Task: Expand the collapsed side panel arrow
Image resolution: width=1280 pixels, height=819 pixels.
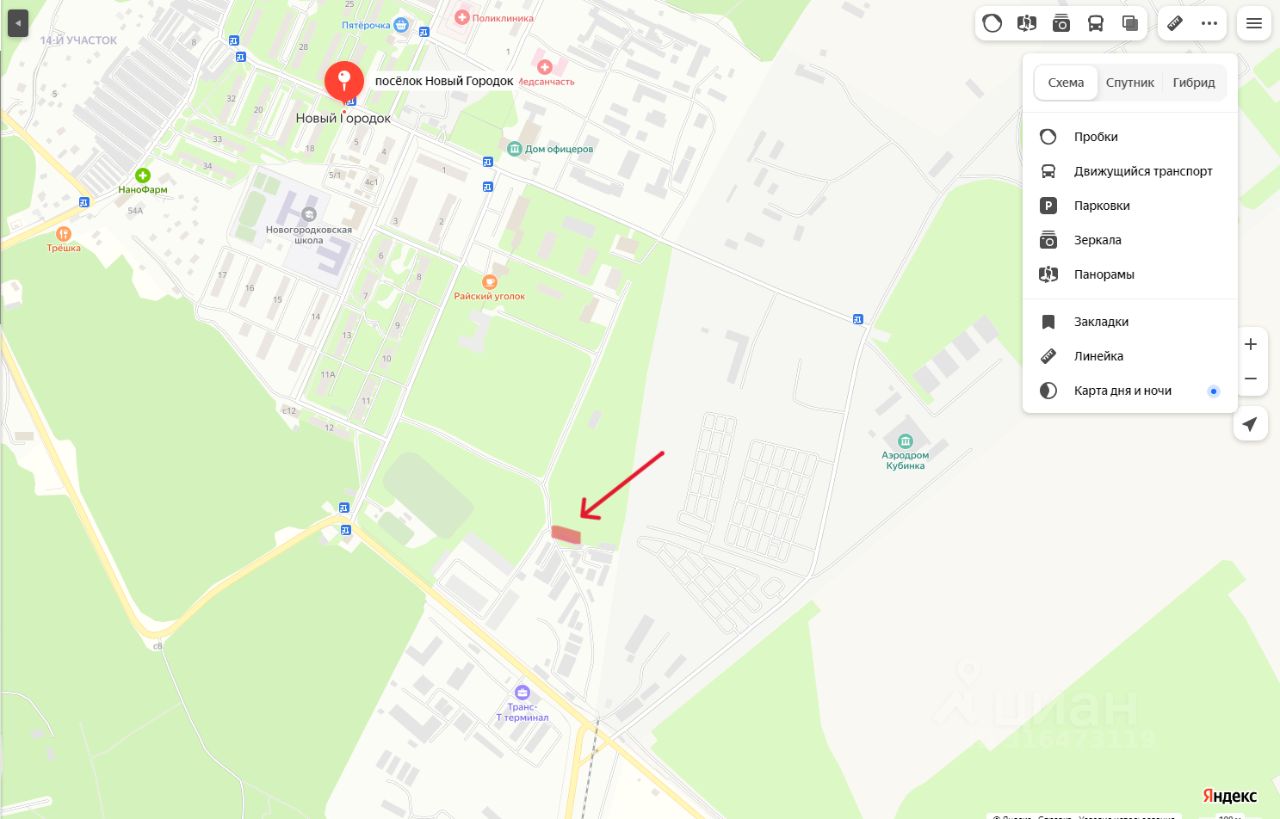Action: coord(18,22)
